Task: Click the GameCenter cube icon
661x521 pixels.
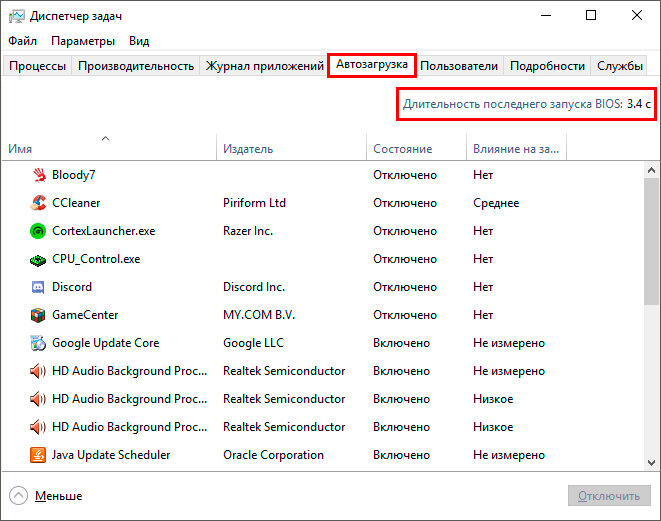Action: [38, 315]
